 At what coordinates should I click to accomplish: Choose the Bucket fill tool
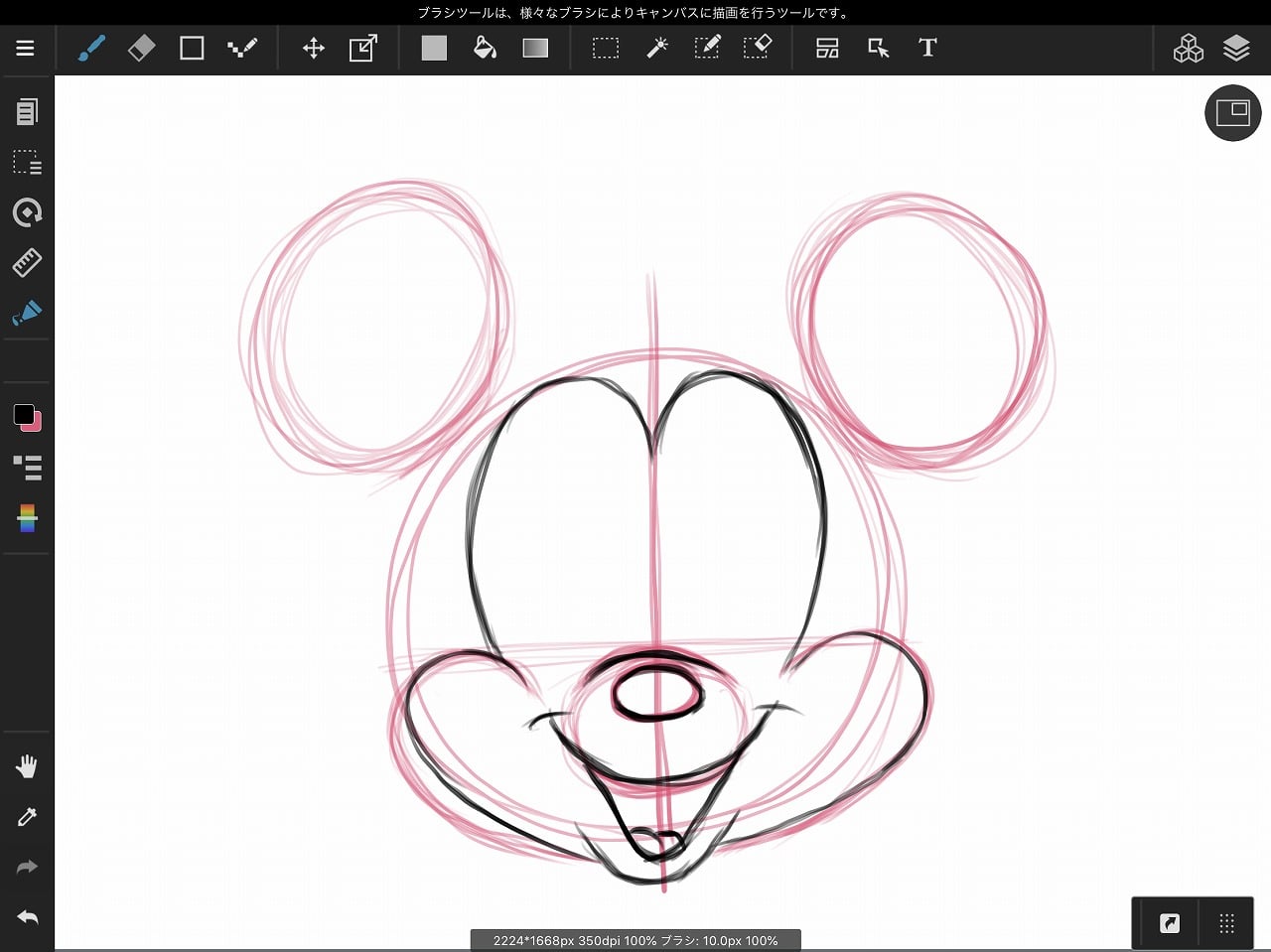tap(485, 48)
